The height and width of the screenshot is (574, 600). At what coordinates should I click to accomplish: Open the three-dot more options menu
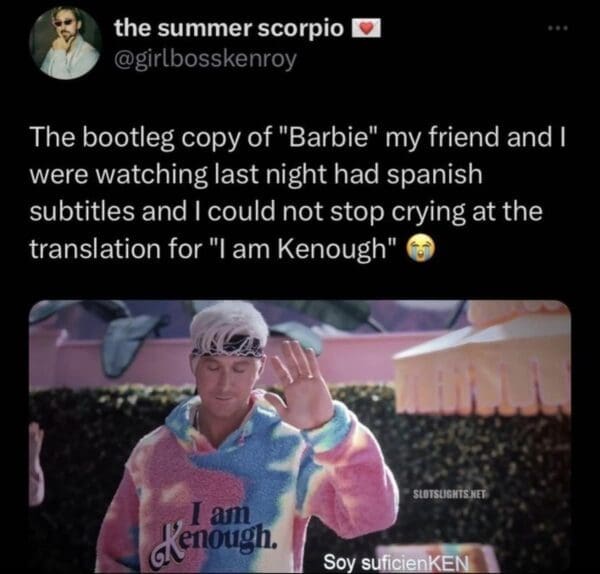(x=558, y=28)
